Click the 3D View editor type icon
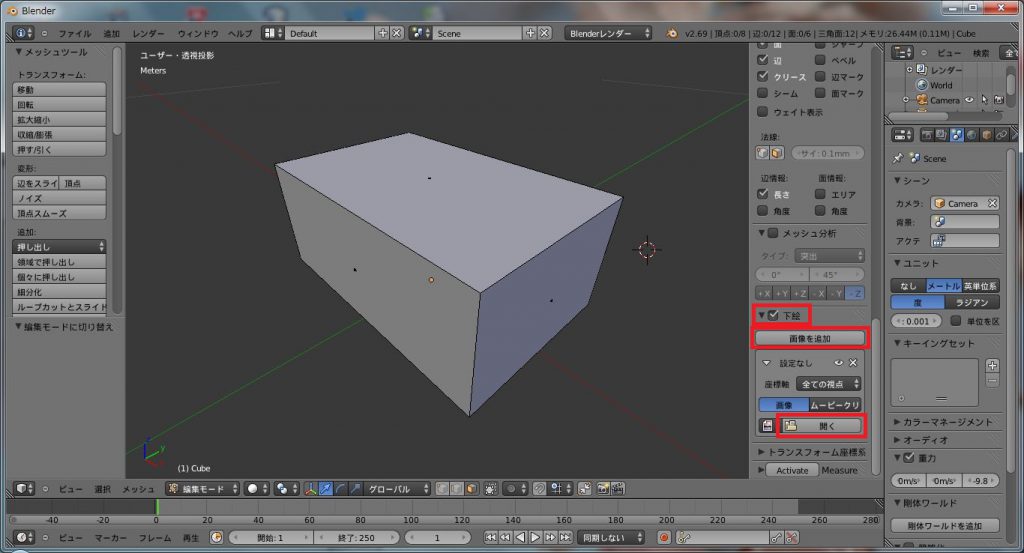This screenshot has height=553, width=1024. [23, 488]
